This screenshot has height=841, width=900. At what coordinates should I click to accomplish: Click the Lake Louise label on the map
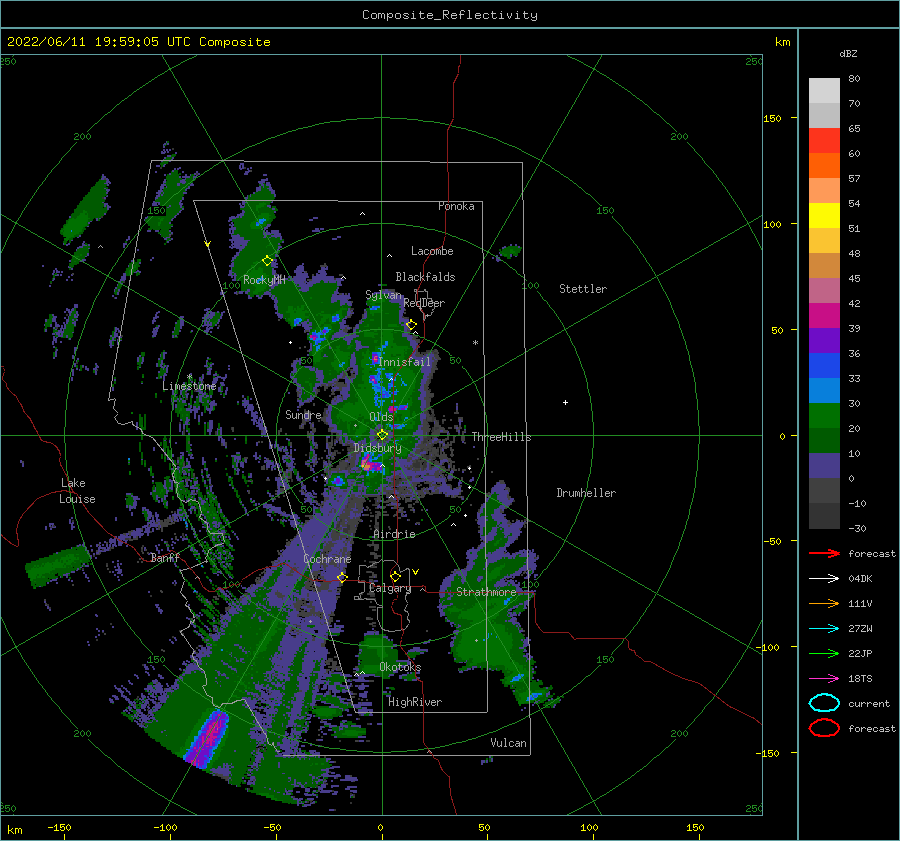(x=77, y=491)
